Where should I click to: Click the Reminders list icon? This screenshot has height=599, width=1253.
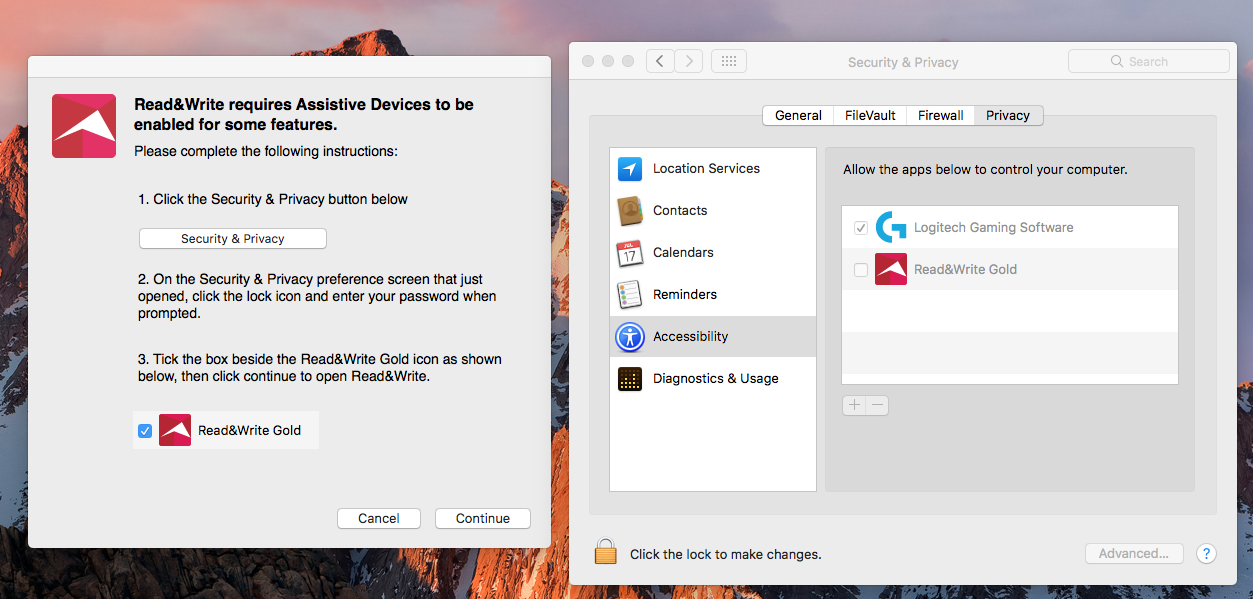click(x=629, y=295)
